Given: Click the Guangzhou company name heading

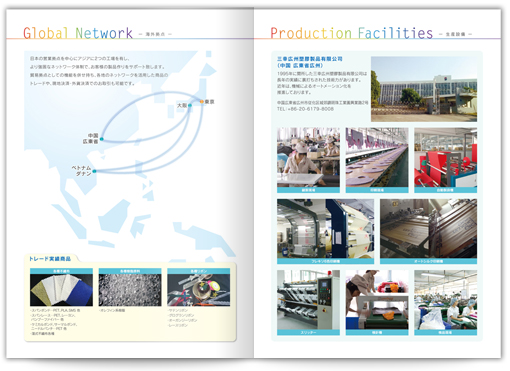Looking at the screenshot, I should point(310,62).
